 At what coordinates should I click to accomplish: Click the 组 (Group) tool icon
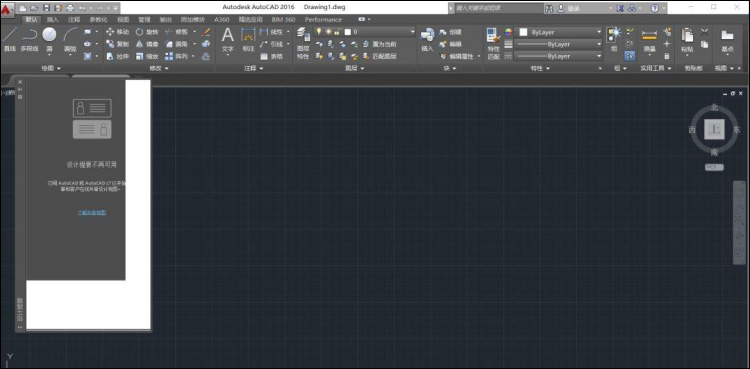pos(614,39)
